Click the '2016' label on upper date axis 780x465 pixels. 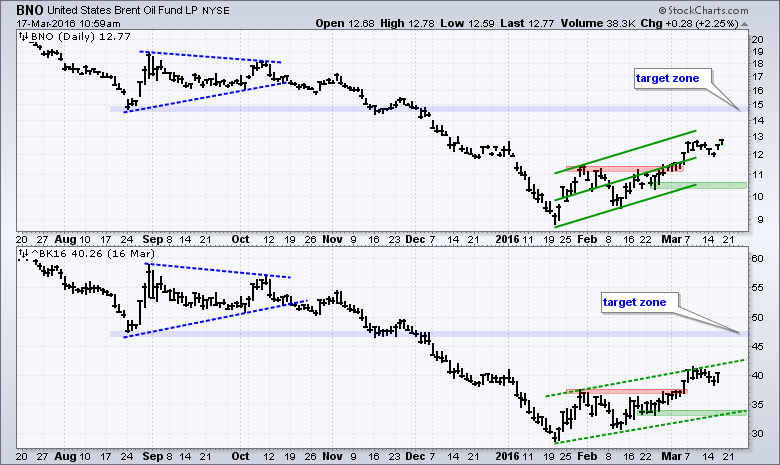(507, 239)
